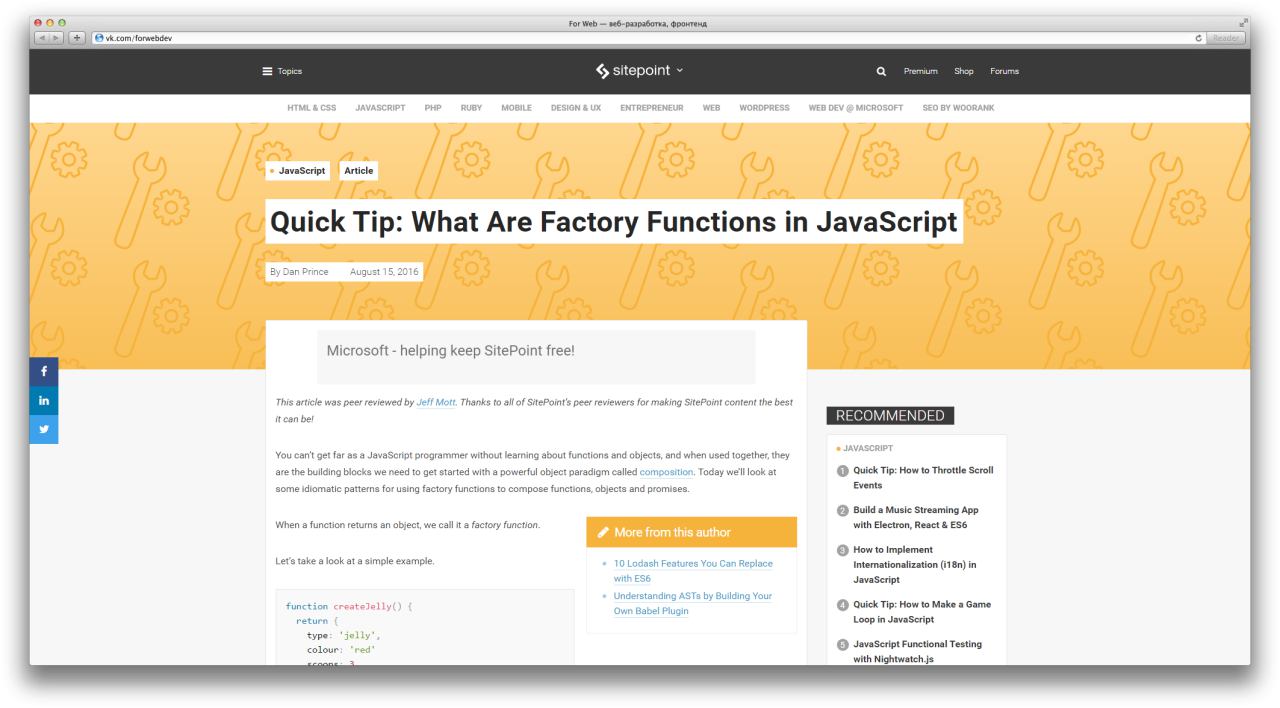Viewport: 1280px width, 708px height.
Task: Open Internationalization (i18n) article
Action: (915, 564)
